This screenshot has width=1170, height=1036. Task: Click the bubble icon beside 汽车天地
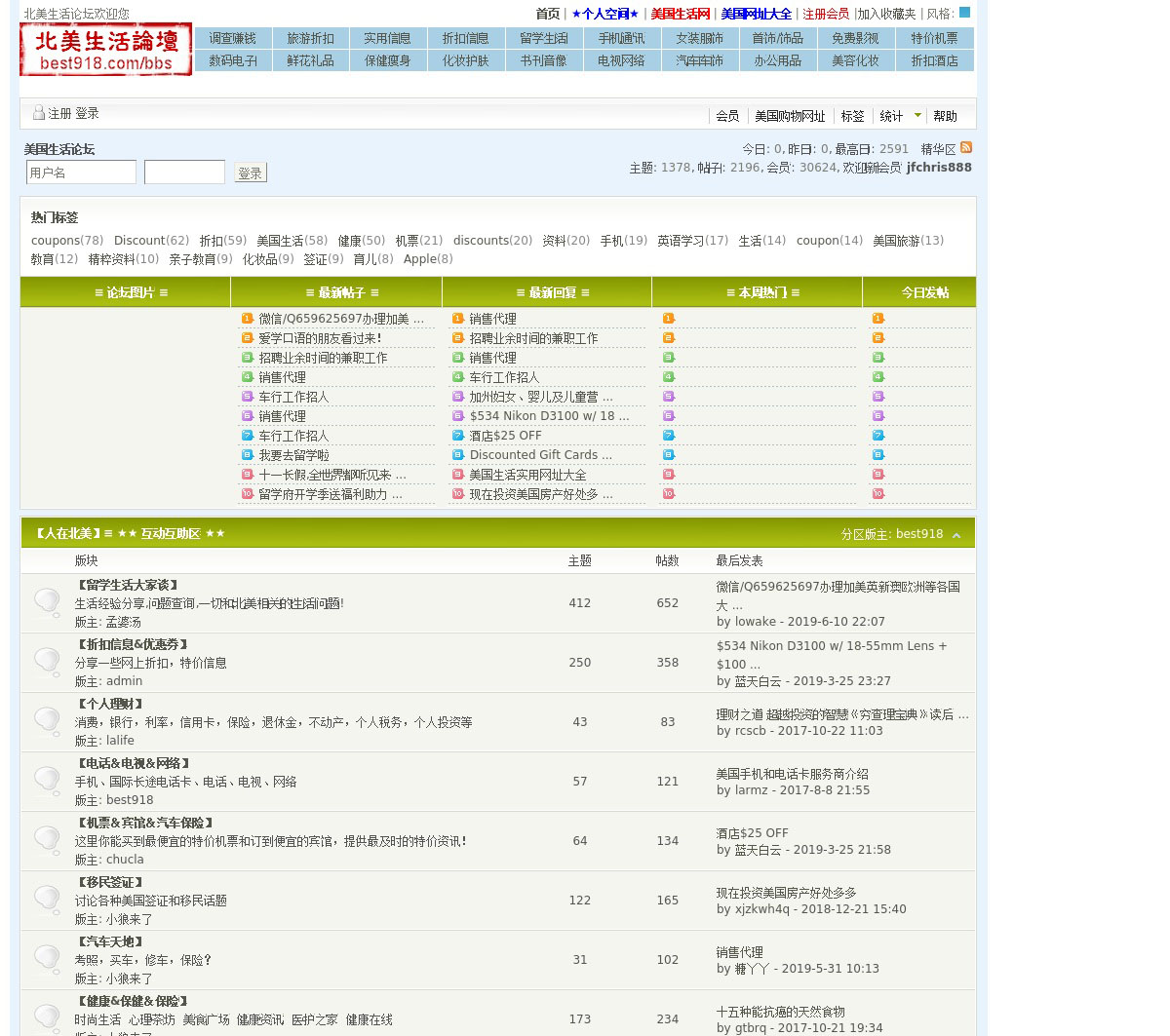[47, 958]
